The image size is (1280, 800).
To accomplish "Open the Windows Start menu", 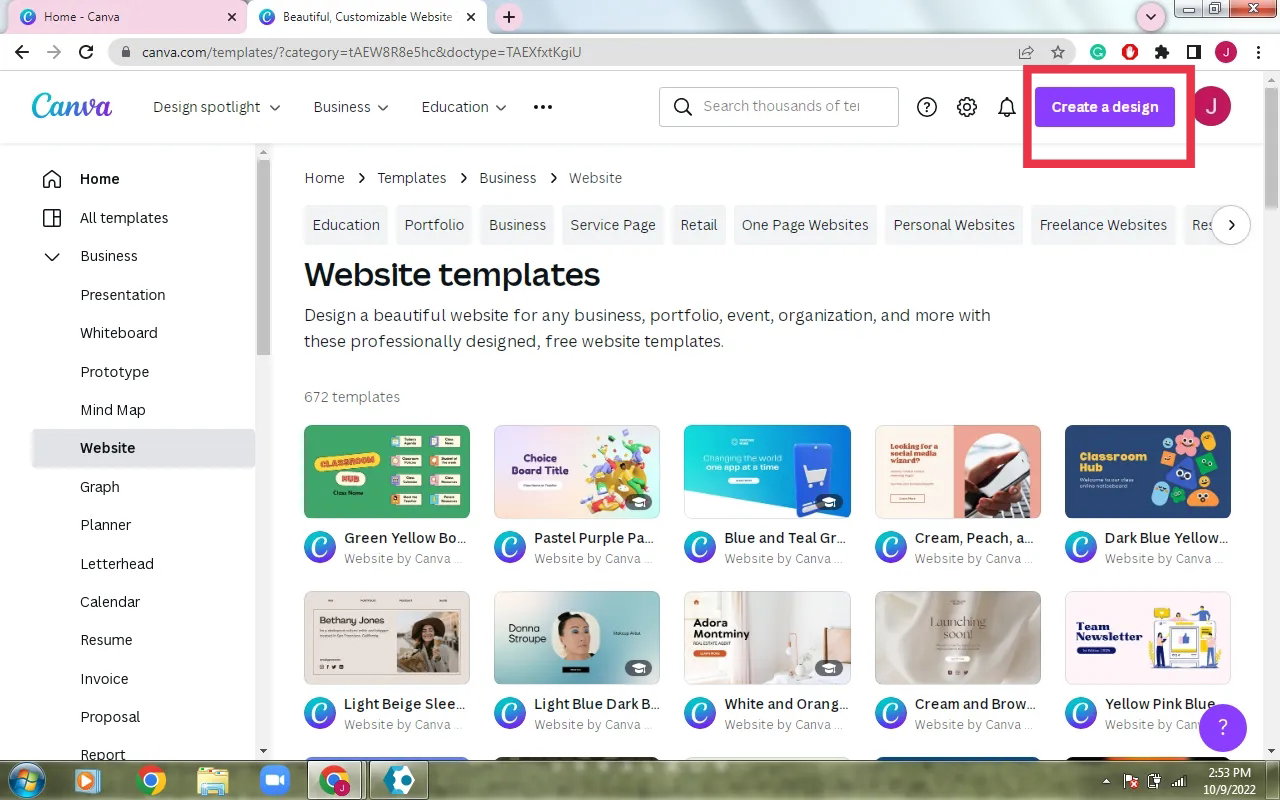I will click(27, 779).
